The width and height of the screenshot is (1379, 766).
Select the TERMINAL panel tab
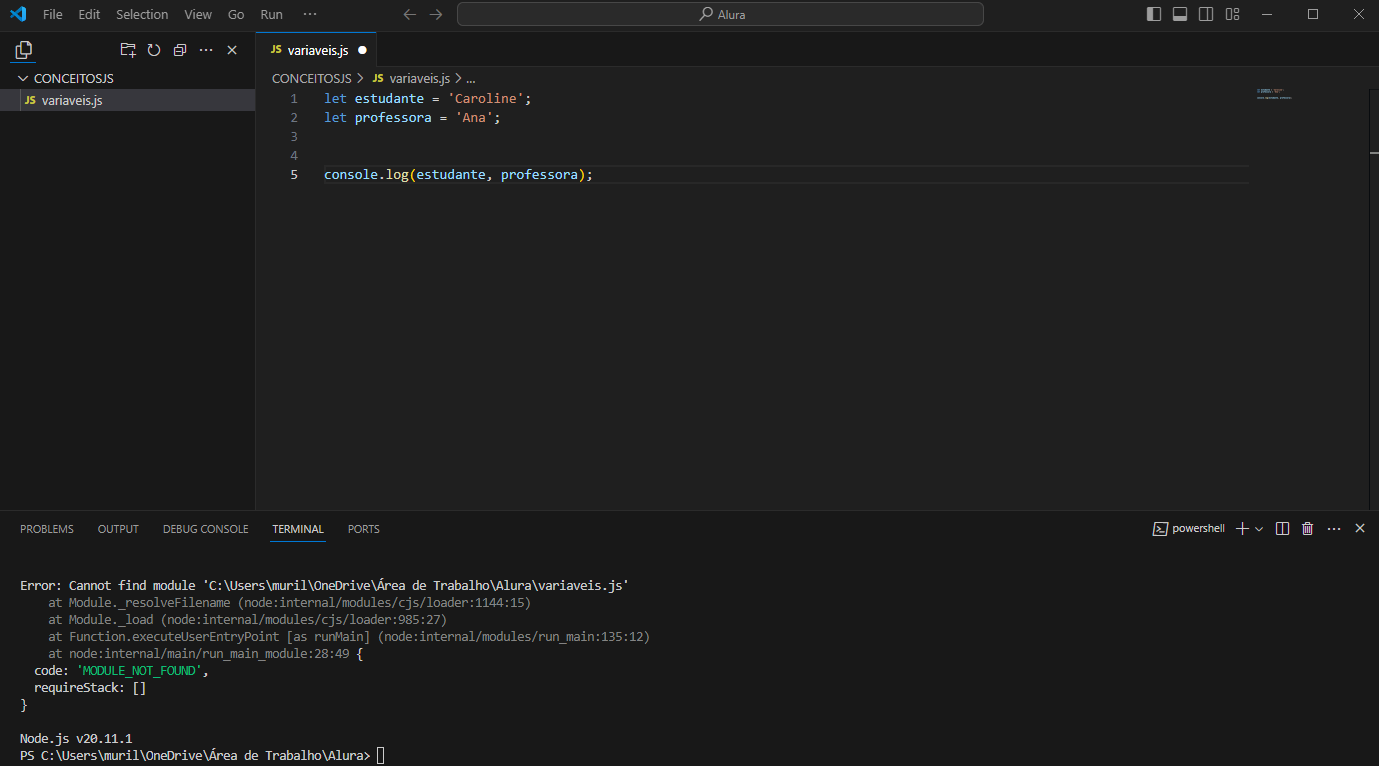point(298,529)
